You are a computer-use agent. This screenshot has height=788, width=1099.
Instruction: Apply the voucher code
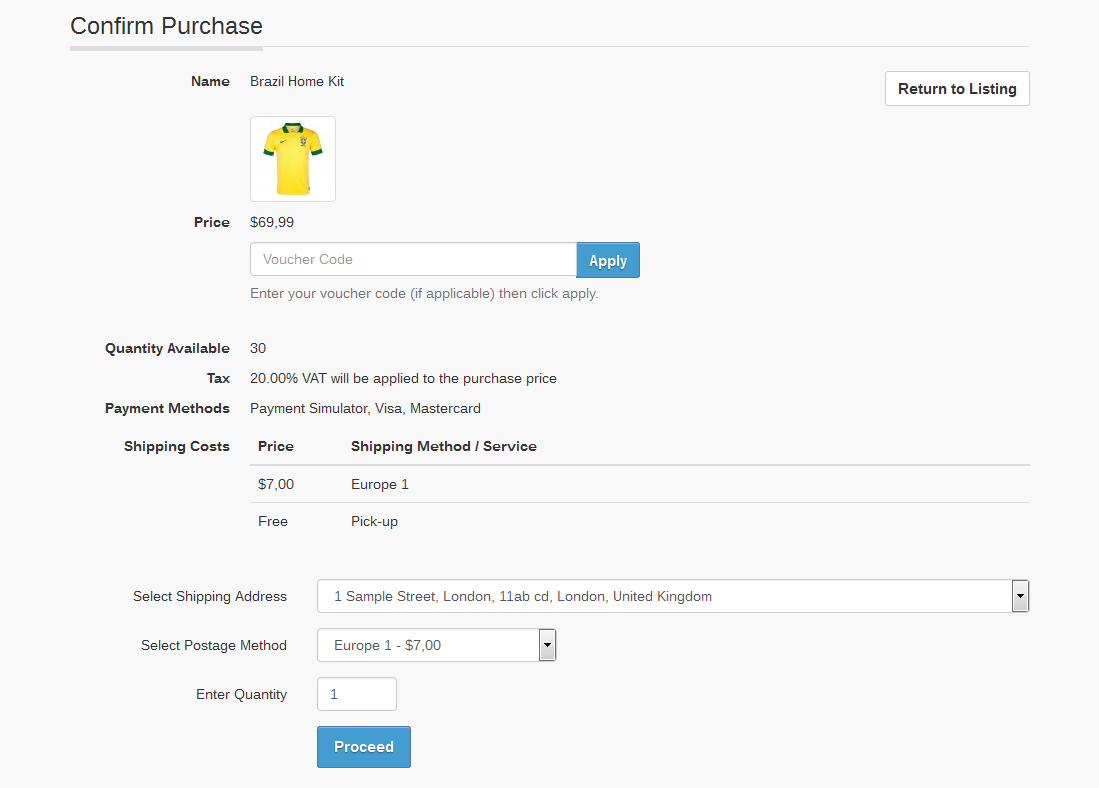[x=607, y=260]
